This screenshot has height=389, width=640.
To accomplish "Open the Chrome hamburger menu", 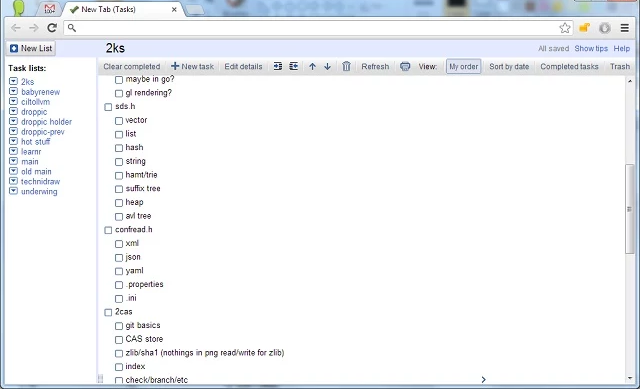I will tap(624, 28).
